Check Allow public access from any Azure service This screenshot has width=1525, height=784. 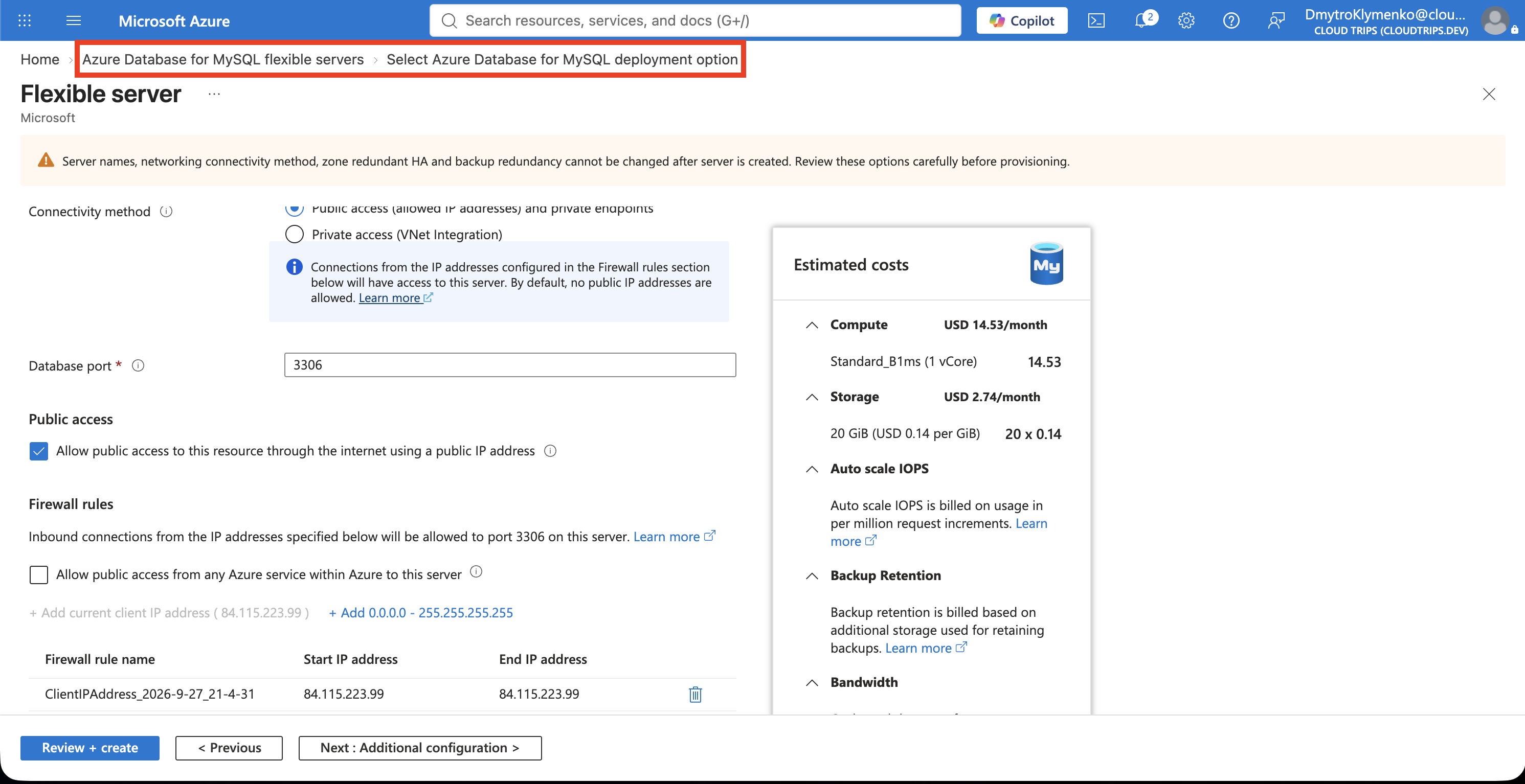click(38, 574)
